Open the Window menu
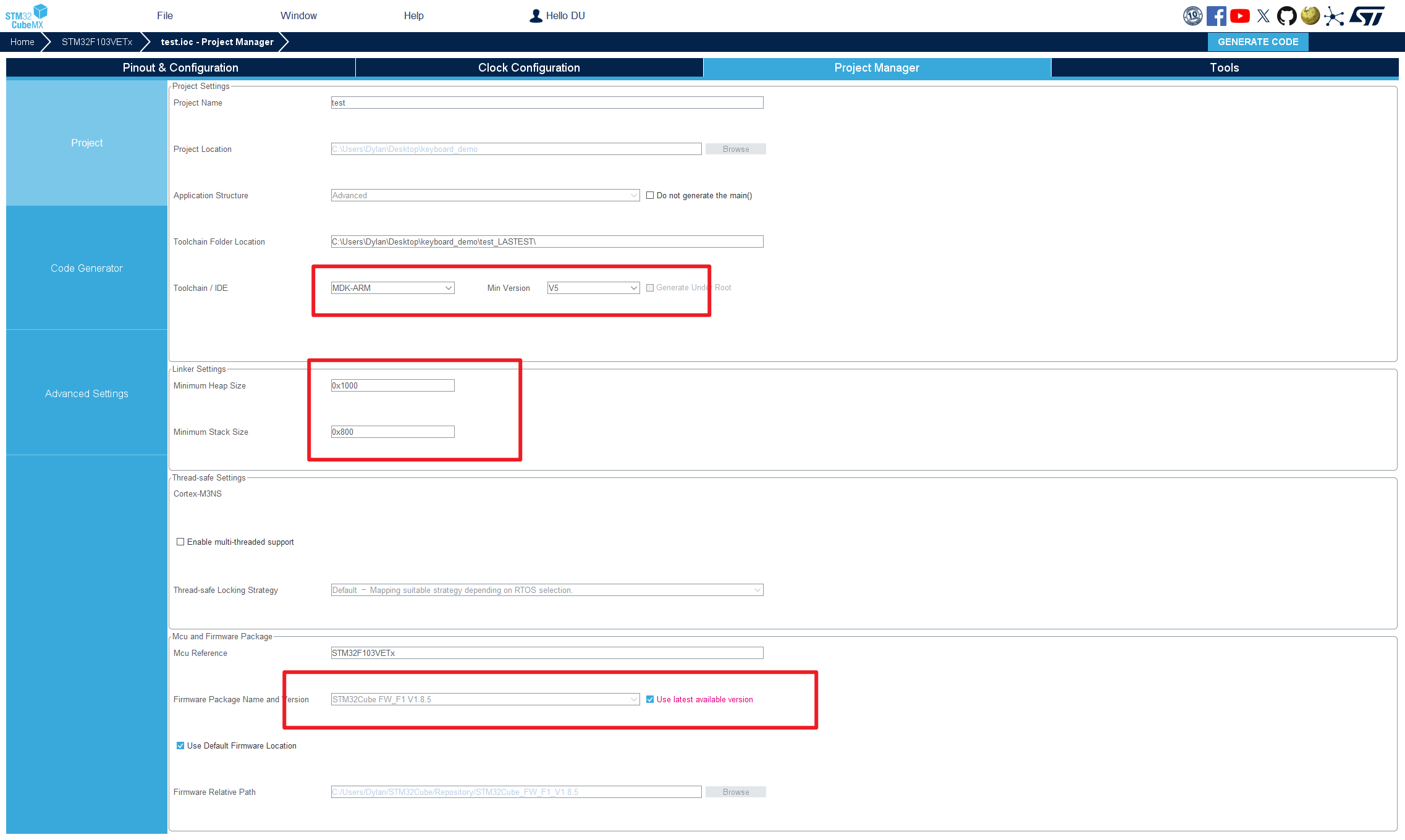 (x=299, y=15)
